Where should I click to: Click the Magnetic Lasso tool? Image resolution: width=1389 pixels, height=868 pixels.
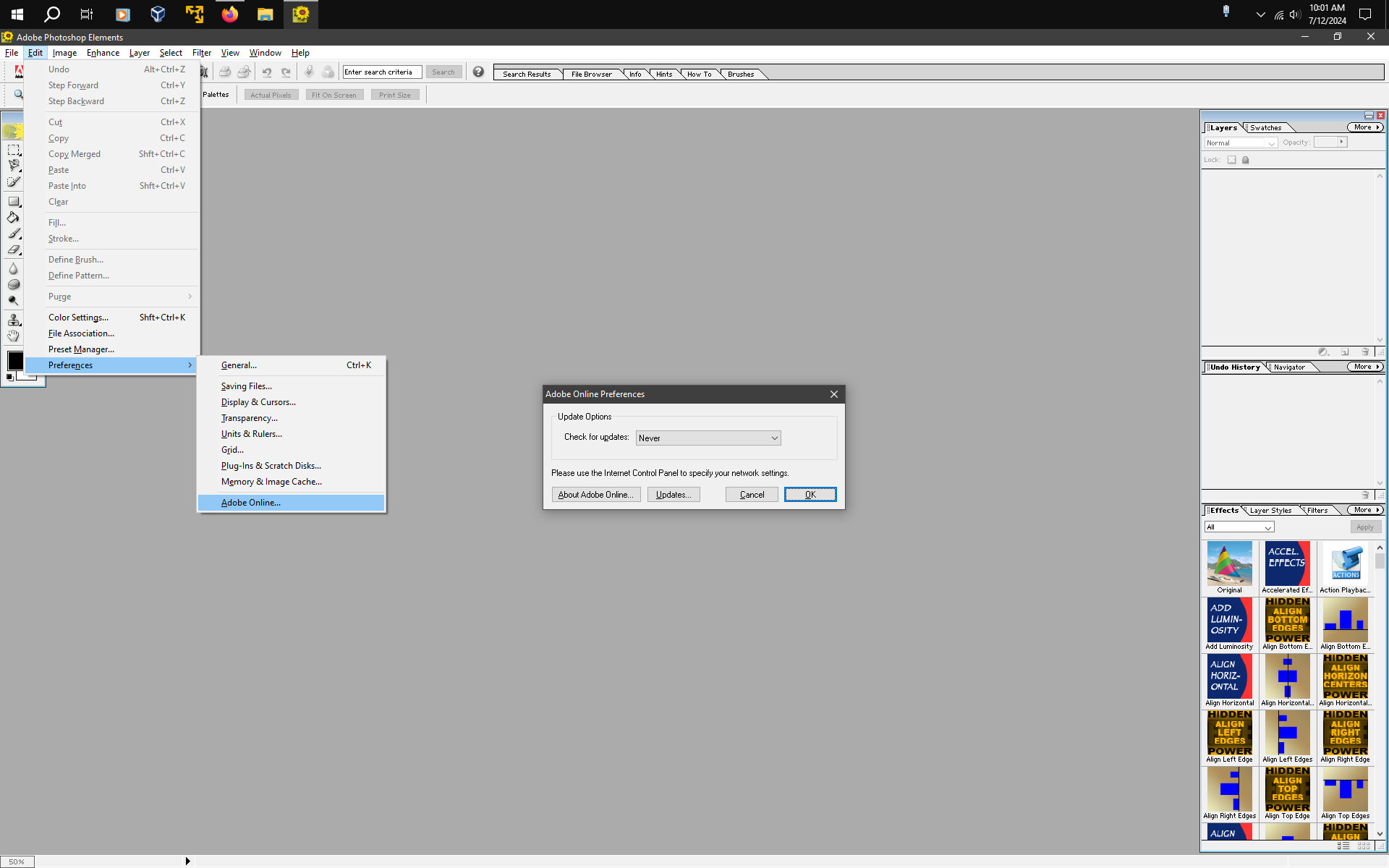14,166
